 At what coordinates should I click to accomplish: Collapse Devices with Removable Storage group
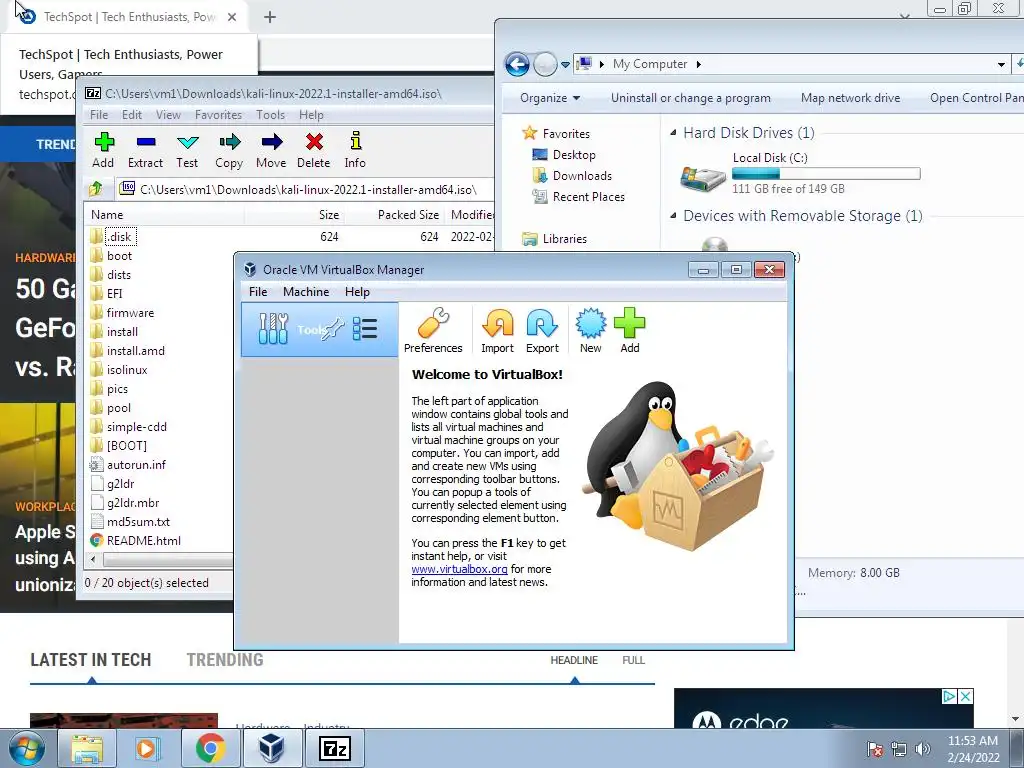(673, 216)
